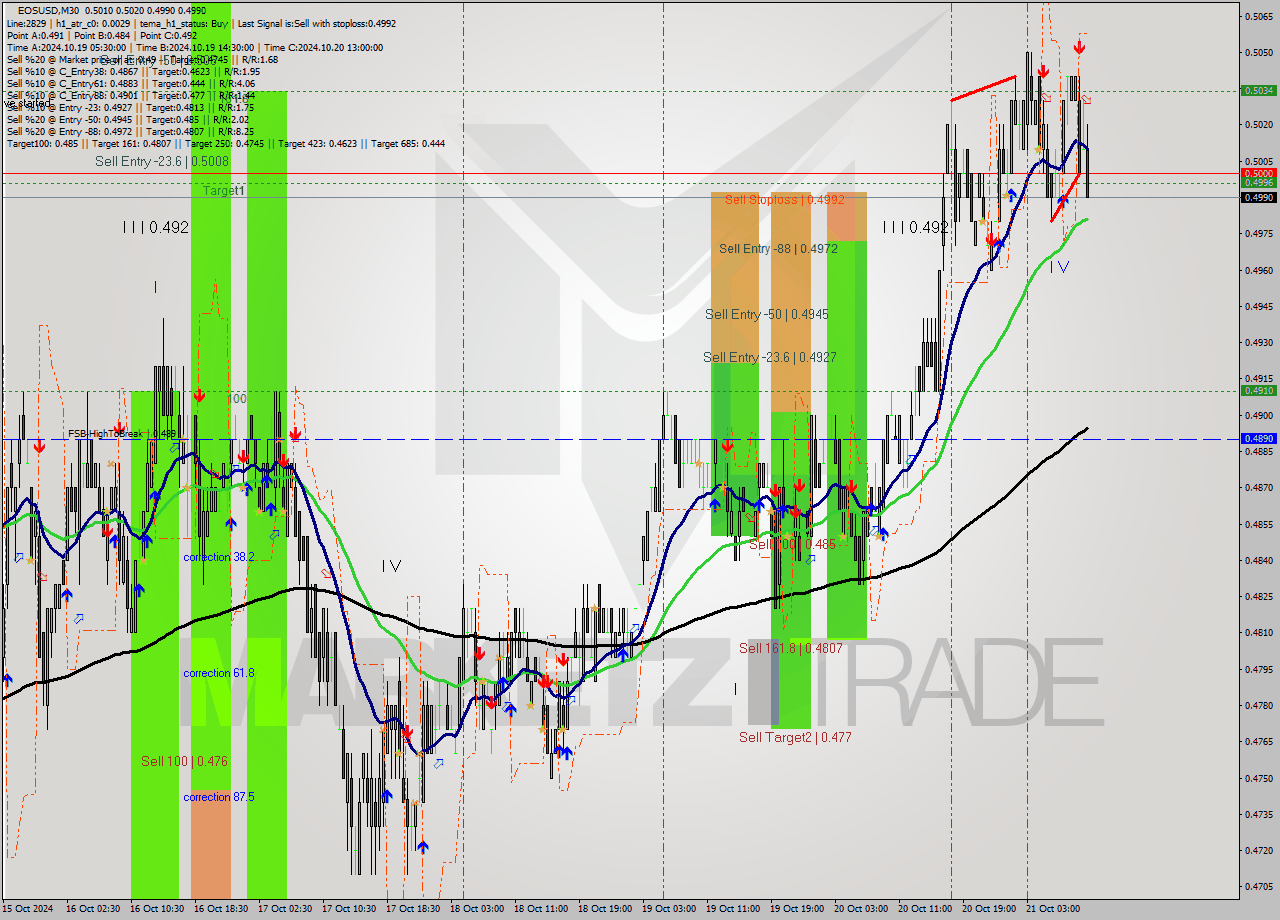Click the 0.4930 price axis tick
This screenshot has height=920, width=1280.
pyautogui.click(x=1258, y=342)
